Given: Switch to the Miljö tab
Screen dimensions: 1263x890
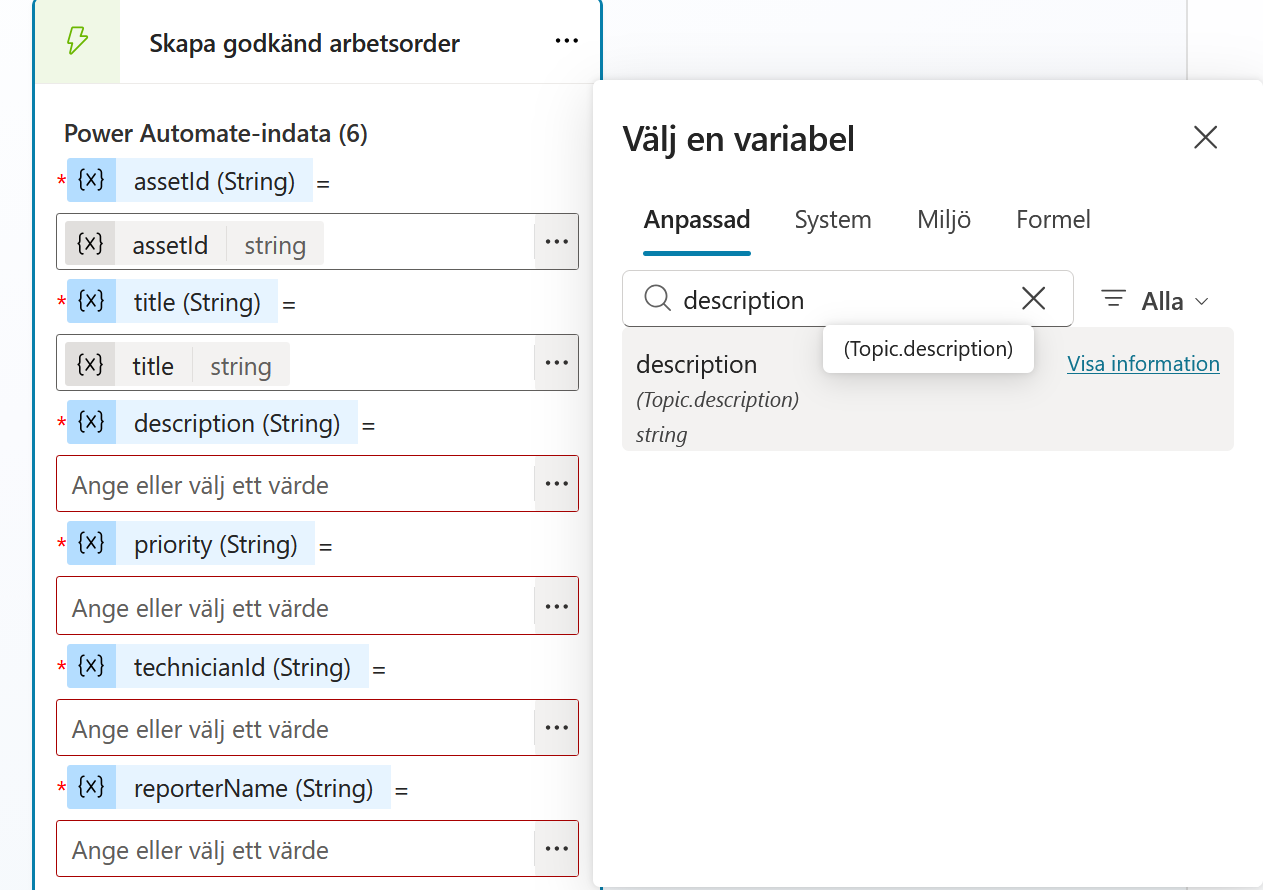Looking at the screenshot, I should click(x=944, y=220).
